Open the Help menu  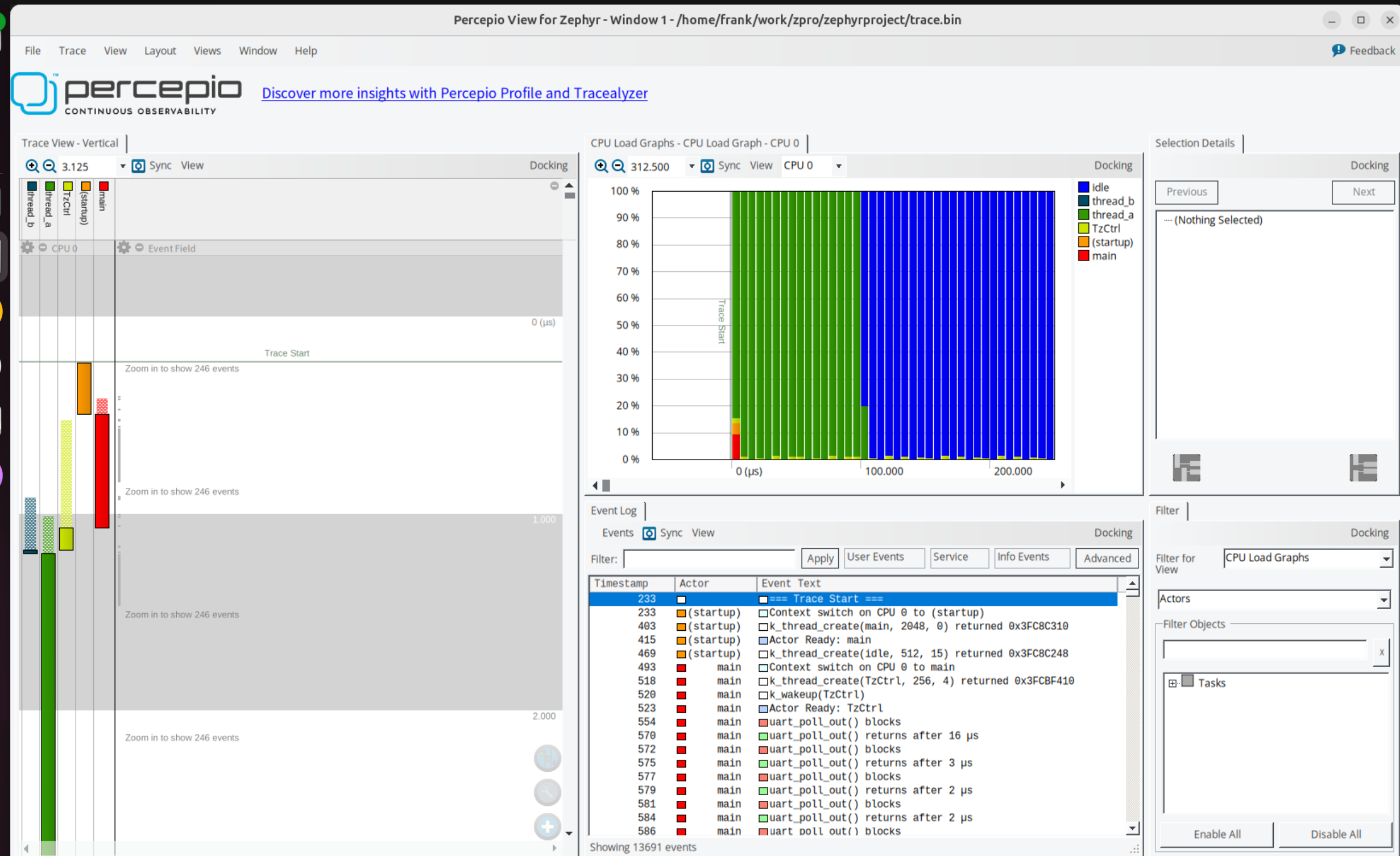point(305,51)
